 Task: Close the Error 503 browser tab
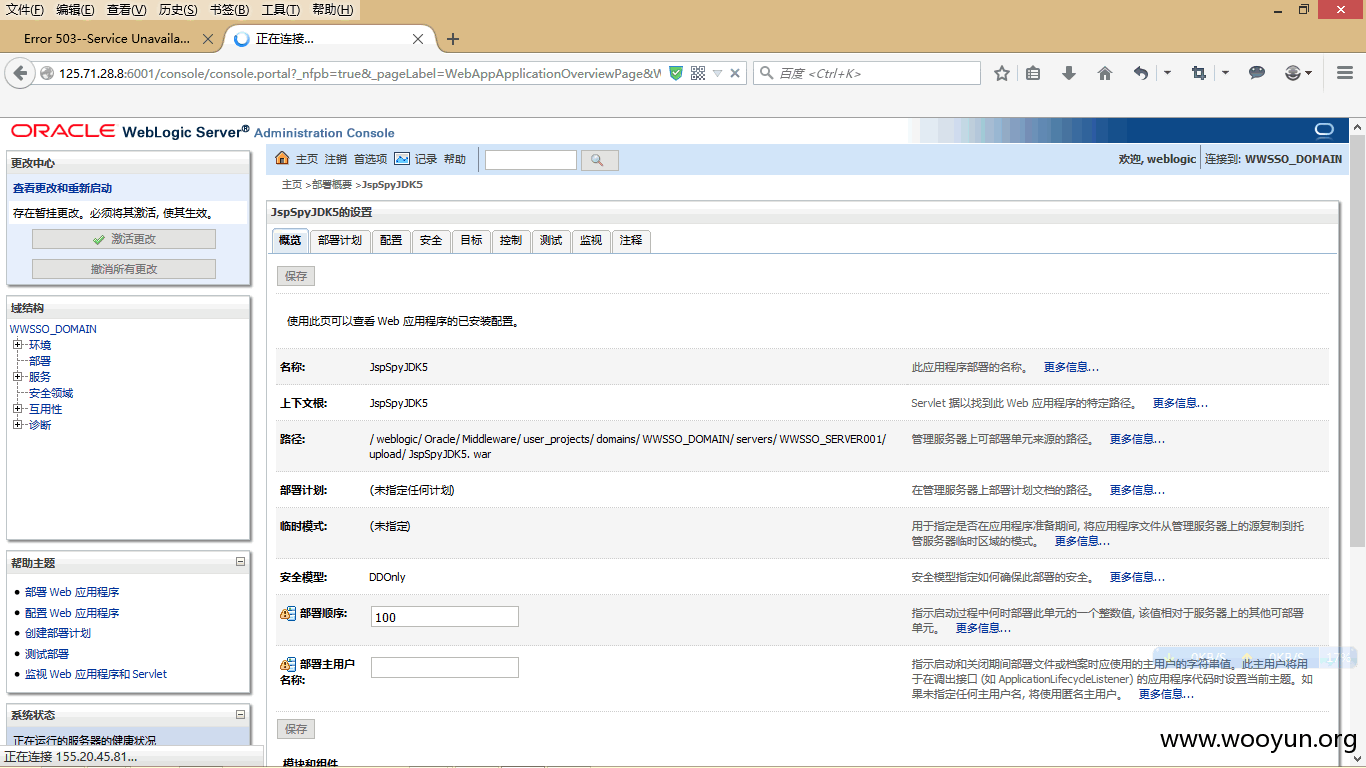[x=208, y=39]
